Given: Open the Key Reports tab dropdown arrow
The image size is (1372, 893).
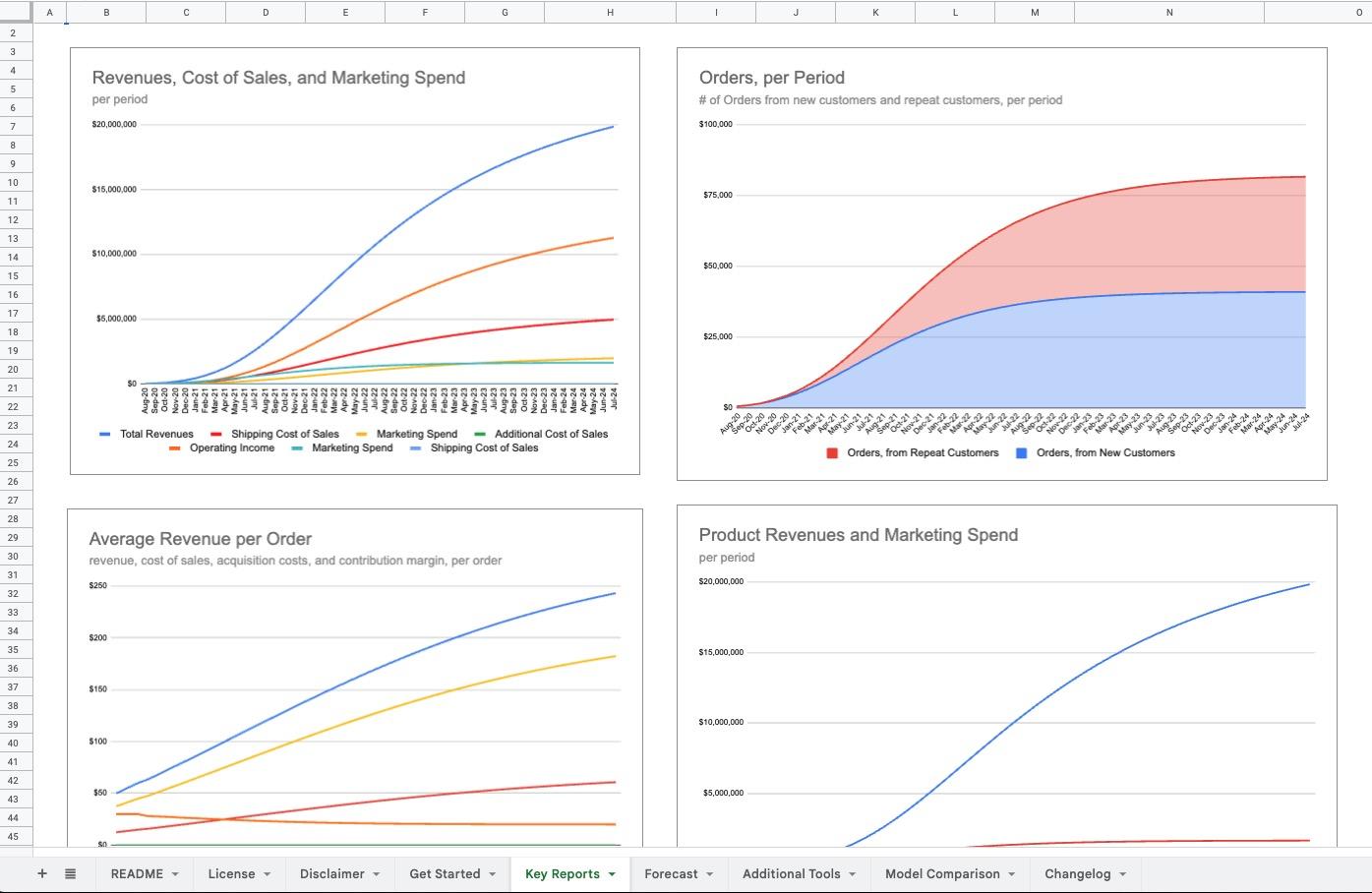Looking at the screenshot, I should coord(612,873).
